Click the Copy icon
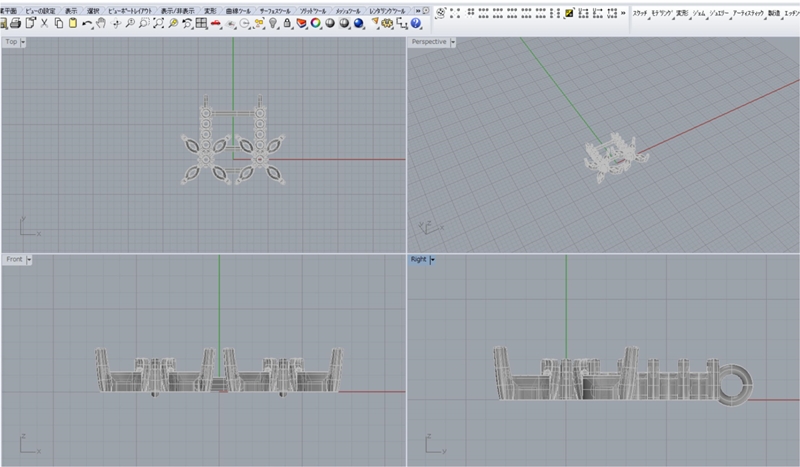Viewport: 800px width, 467px height. pos(59,23)
